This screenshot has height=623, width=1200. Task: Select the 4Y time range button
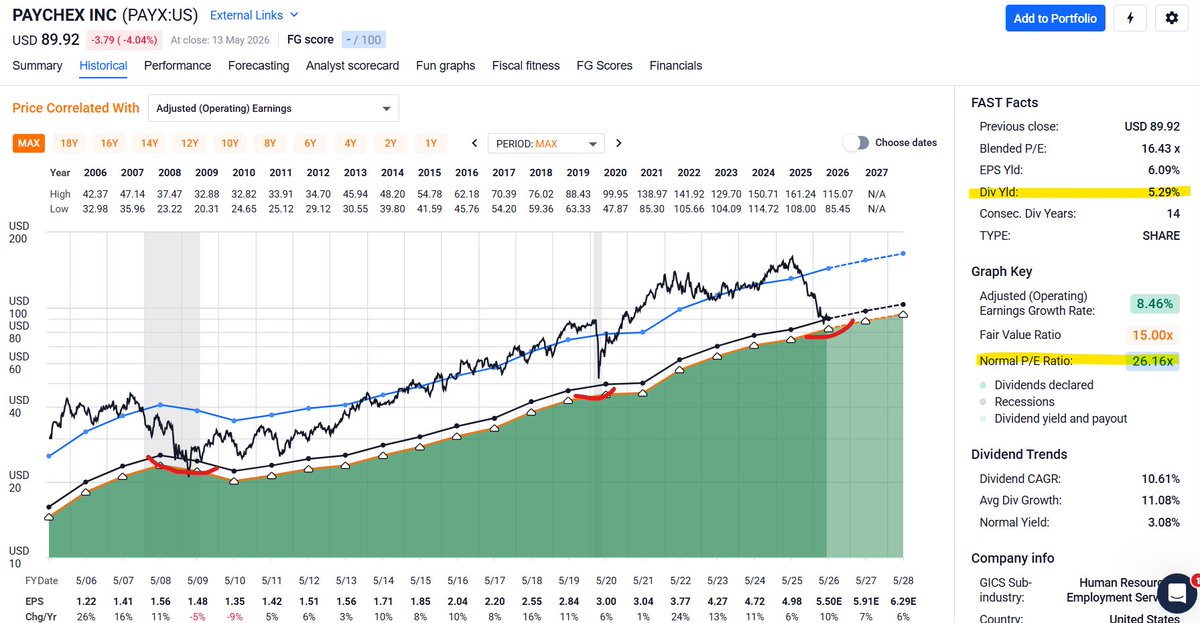350,143
